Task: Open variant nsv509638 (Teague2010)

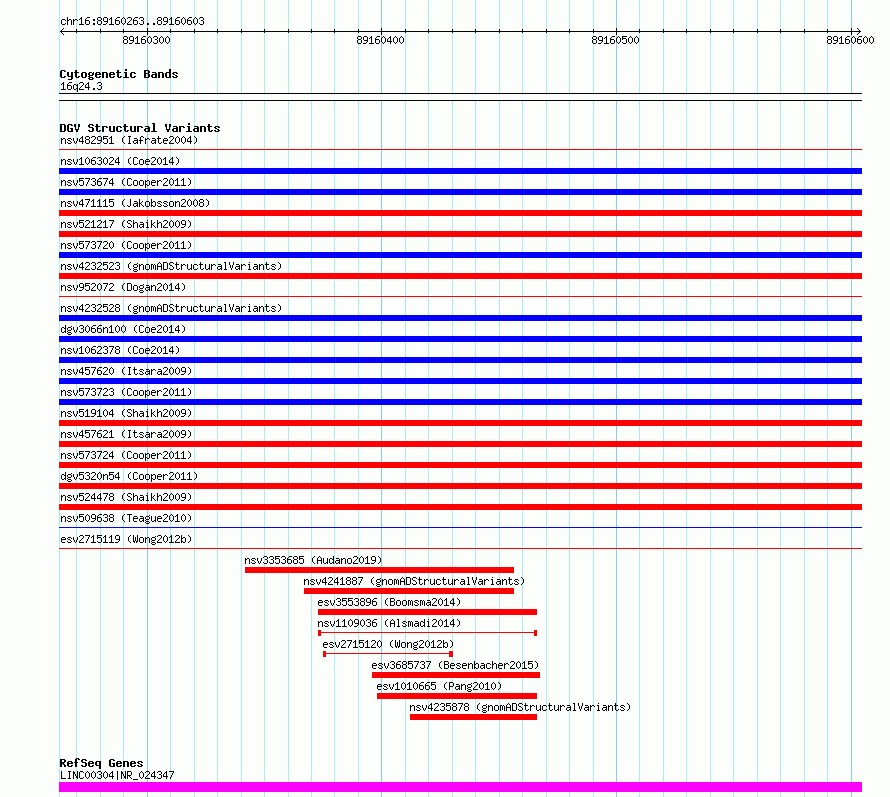Action: pyautogui.click(x=126, y=519)
